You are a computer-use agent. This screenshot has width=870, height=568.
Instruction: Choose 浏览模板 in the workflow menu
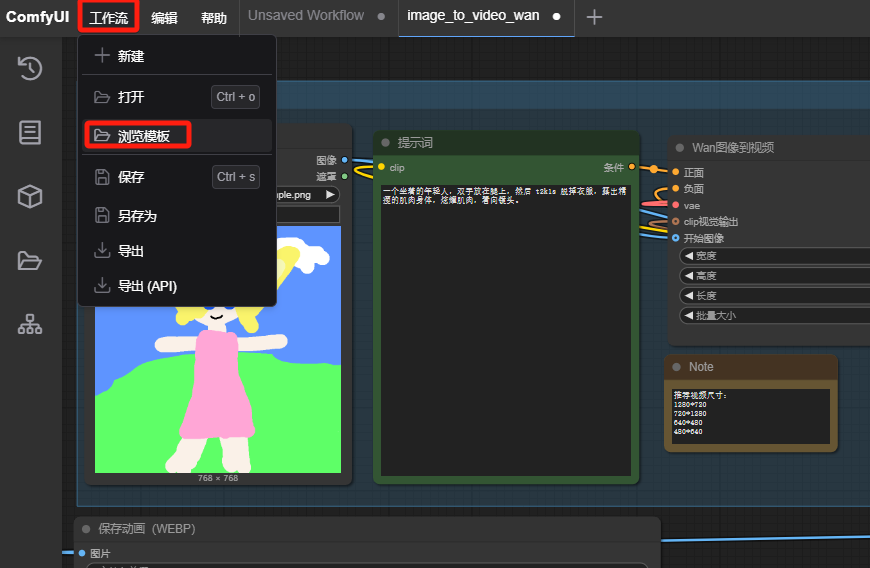(x=177, y=136)
